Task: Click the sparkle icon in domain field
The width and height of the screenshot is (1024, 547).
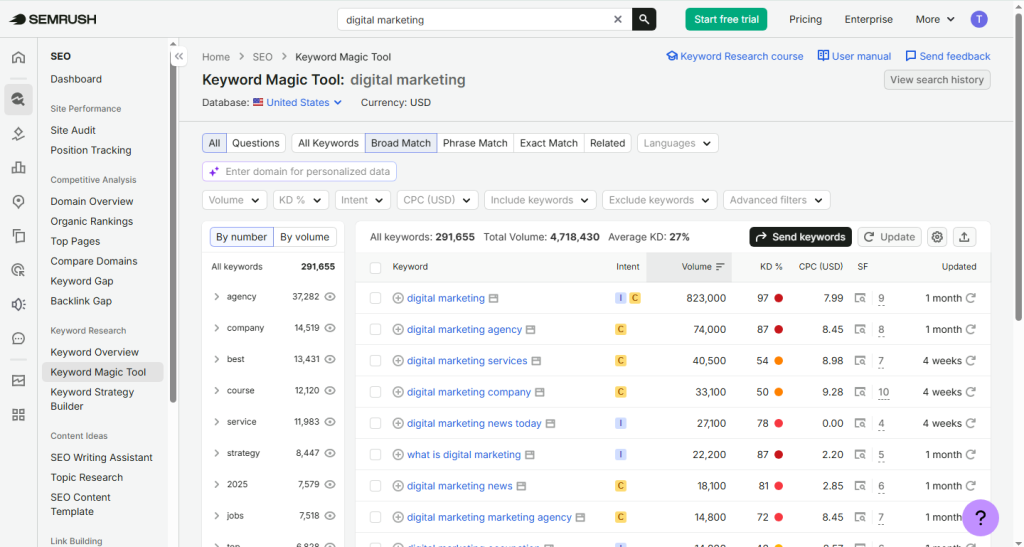Action: pyautogui.click(x=214, y=172)
